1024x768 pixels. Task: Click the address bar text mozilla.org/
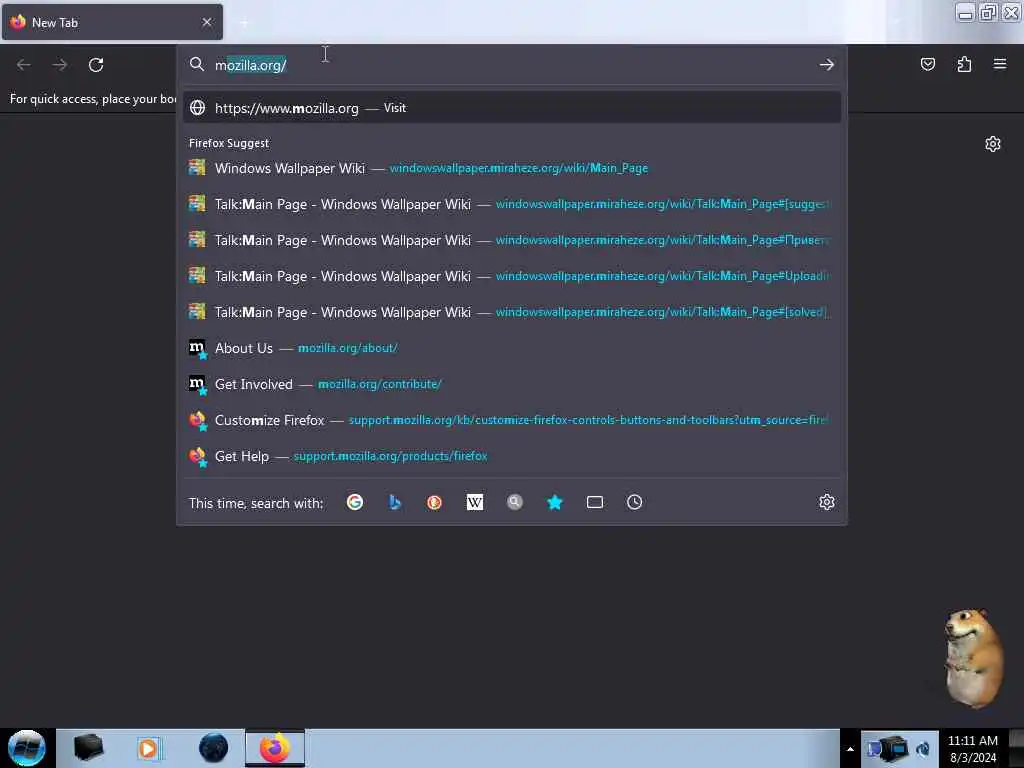[251, 65]
